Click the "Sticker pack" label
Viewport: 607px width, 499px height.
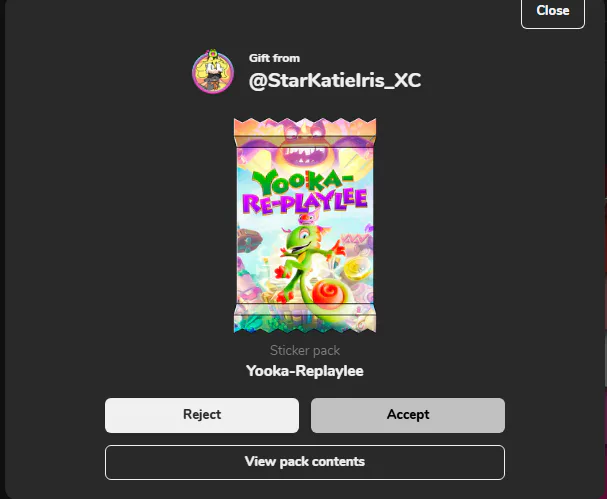point(305,350)
